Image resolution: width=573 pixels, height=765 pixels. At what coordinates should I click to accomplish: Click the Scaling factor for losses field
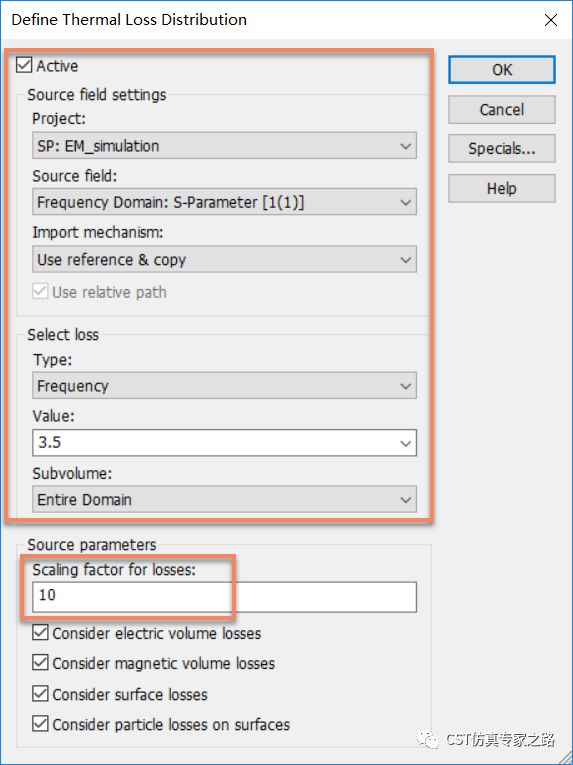pos(225,596)
